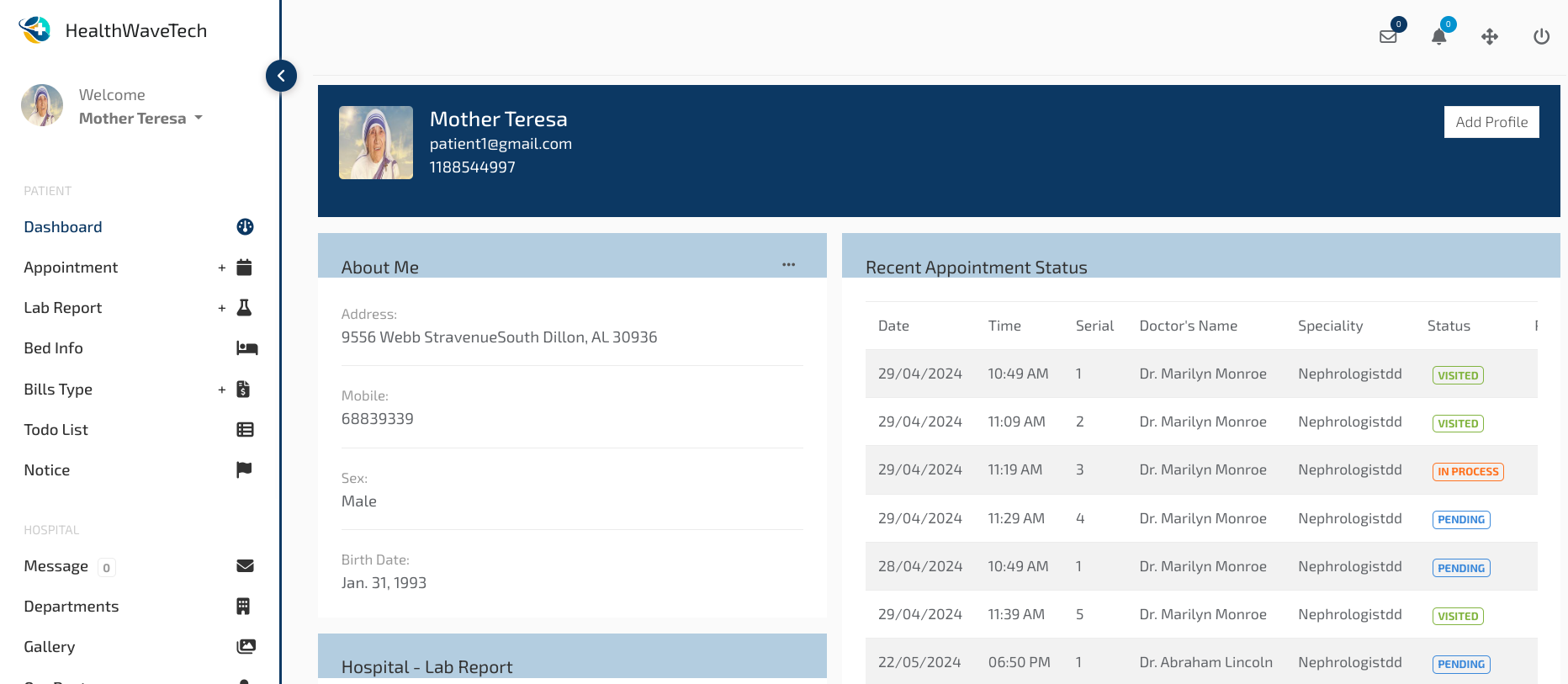
Task: Open the Todo List menu item
Action: point(56,430)
